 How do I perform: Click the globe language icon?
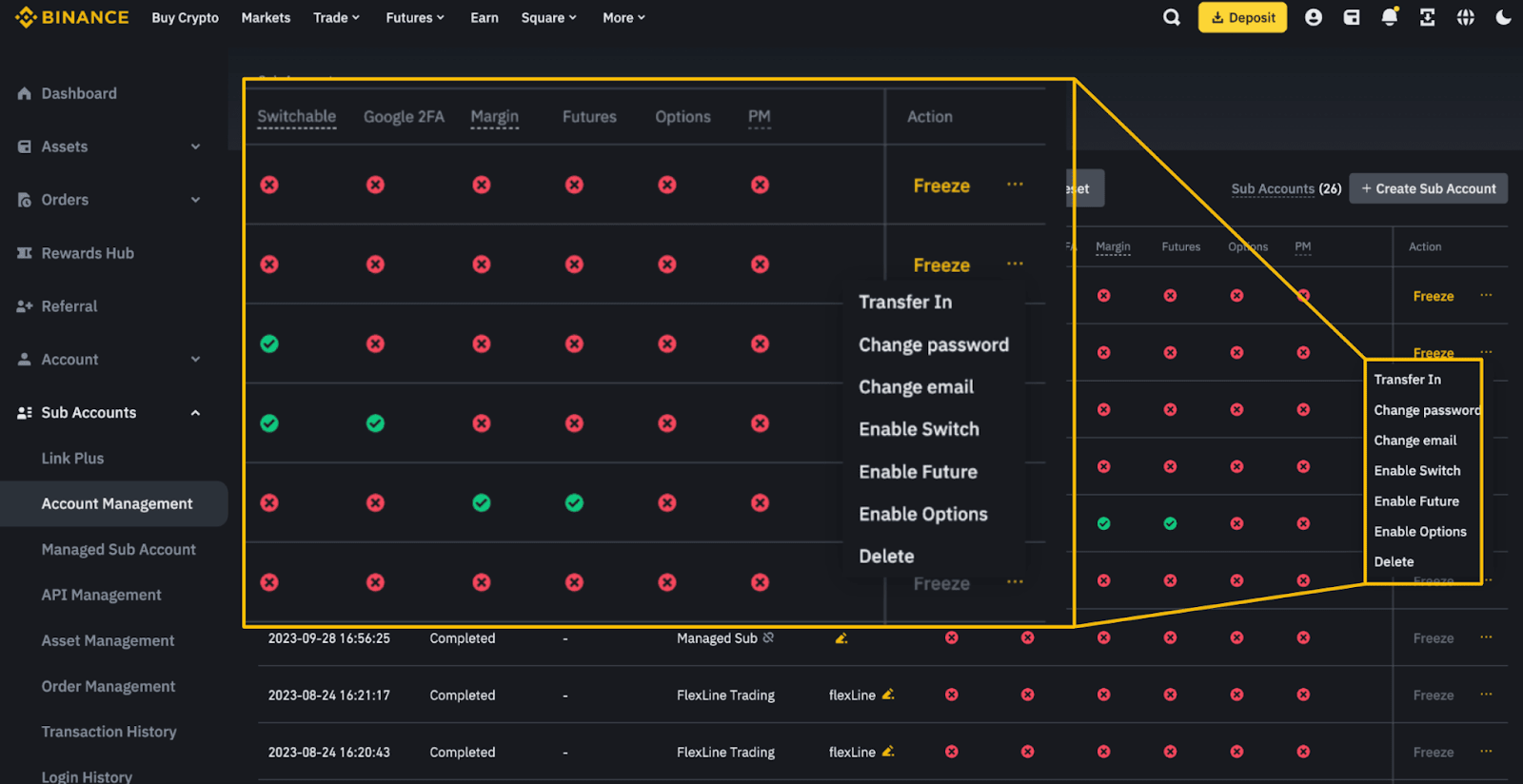click(1466, 17)
